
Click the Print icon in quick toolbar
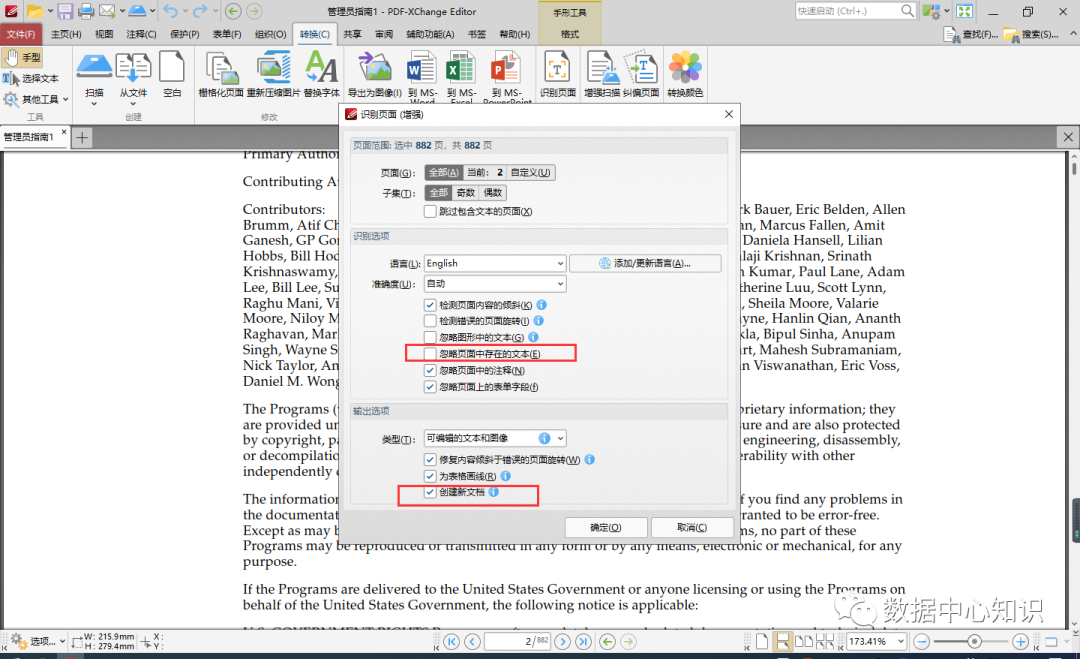86,11
